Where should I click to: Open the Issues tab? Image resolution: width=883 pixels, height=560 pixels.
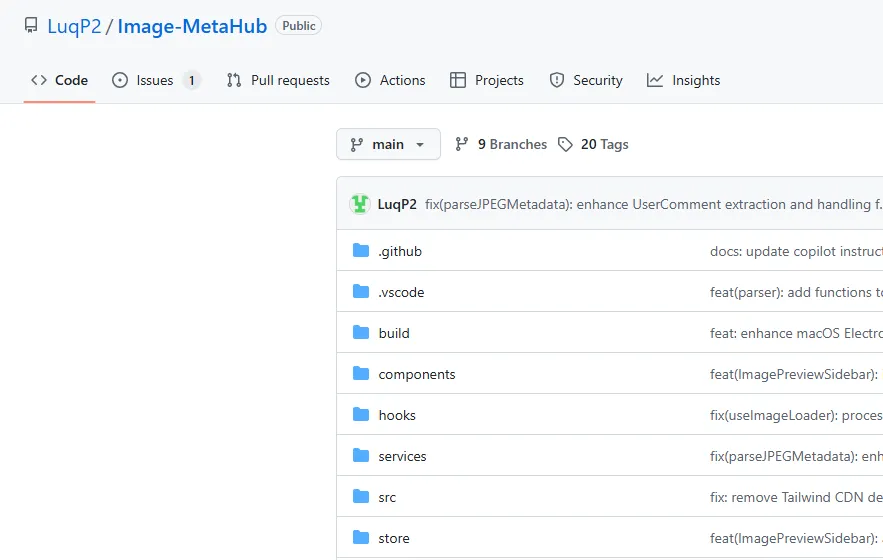point(155,80)
